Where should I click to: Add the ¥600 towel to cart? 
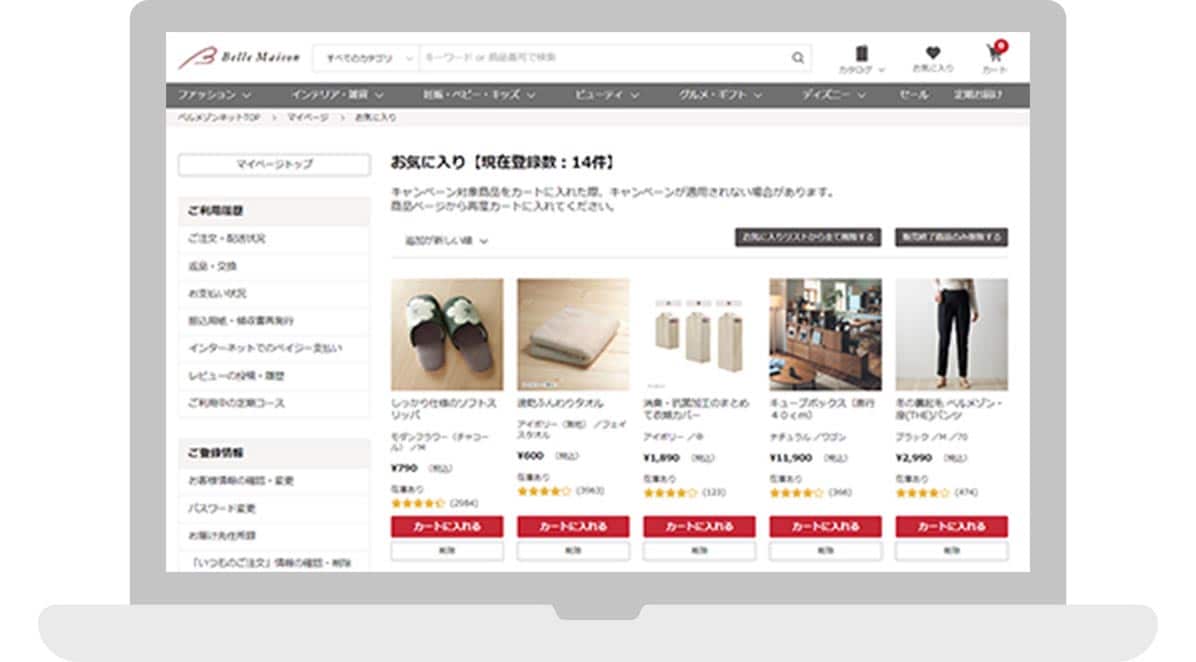pyautogui.click(x=573, y=527)
